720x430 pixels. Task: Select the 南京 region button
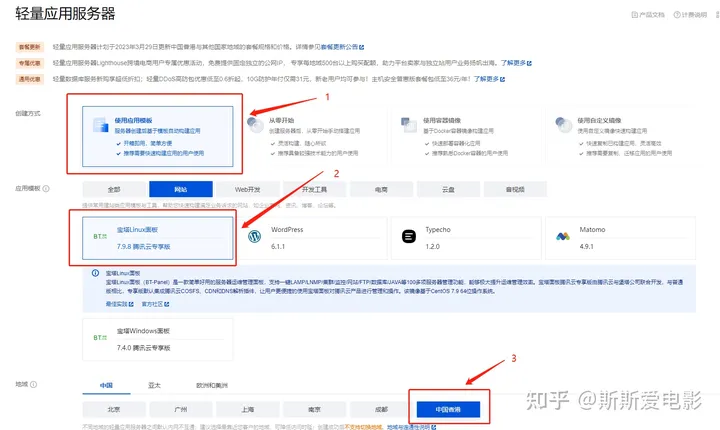point(315,409)
